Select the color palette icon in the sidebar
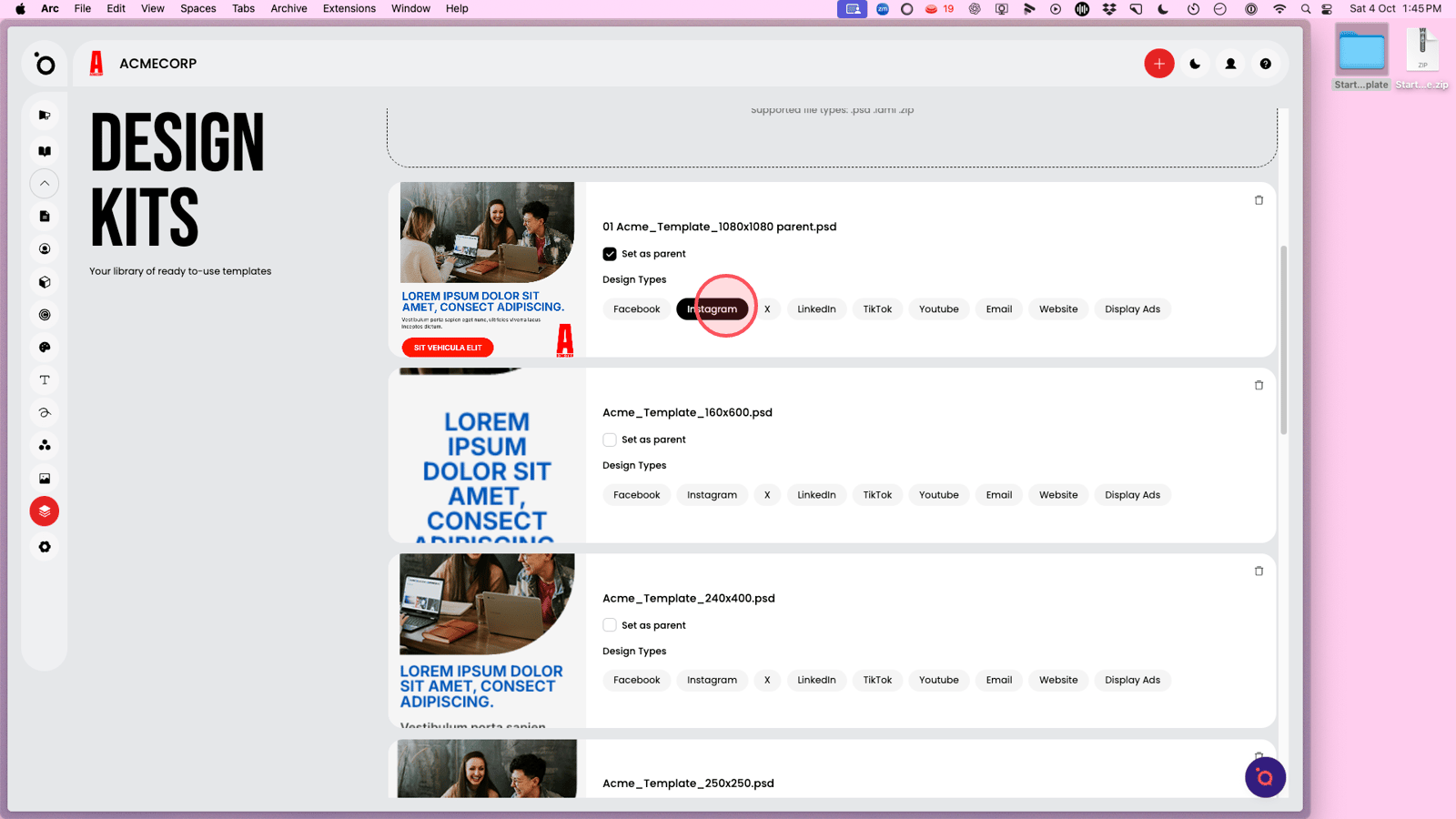This screenshot has height=819, width=1456. [x=45, y=348]
